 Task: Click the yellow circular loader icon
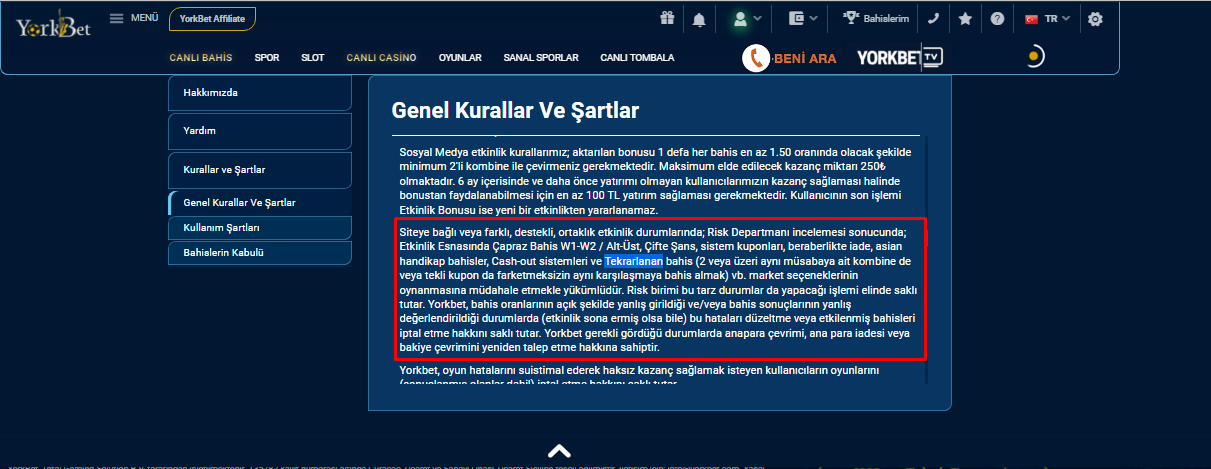1035,56
